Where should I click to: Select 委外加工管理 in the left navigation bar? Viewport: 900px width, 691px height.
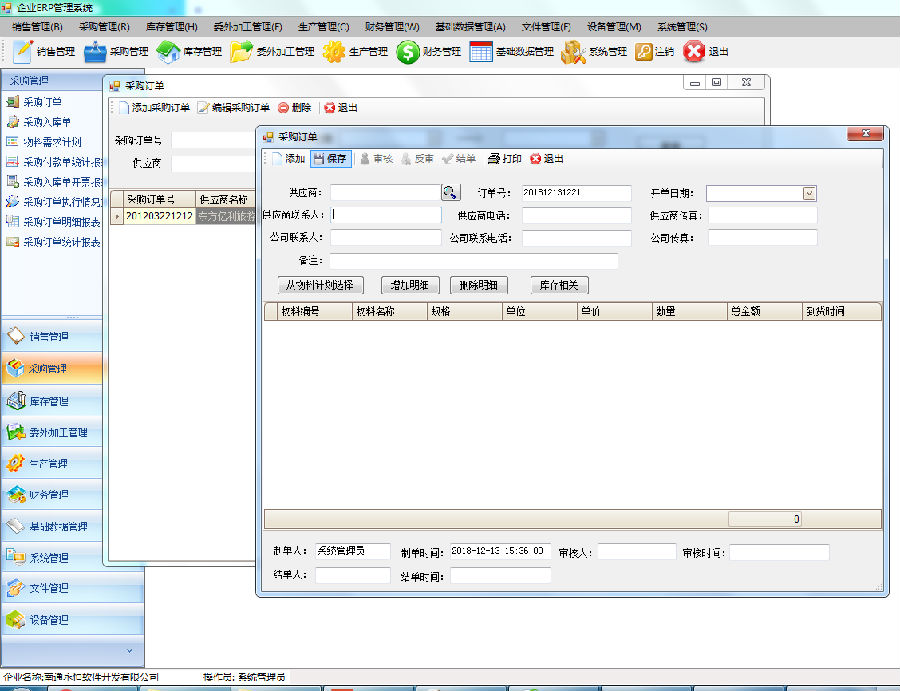[52, 432]
